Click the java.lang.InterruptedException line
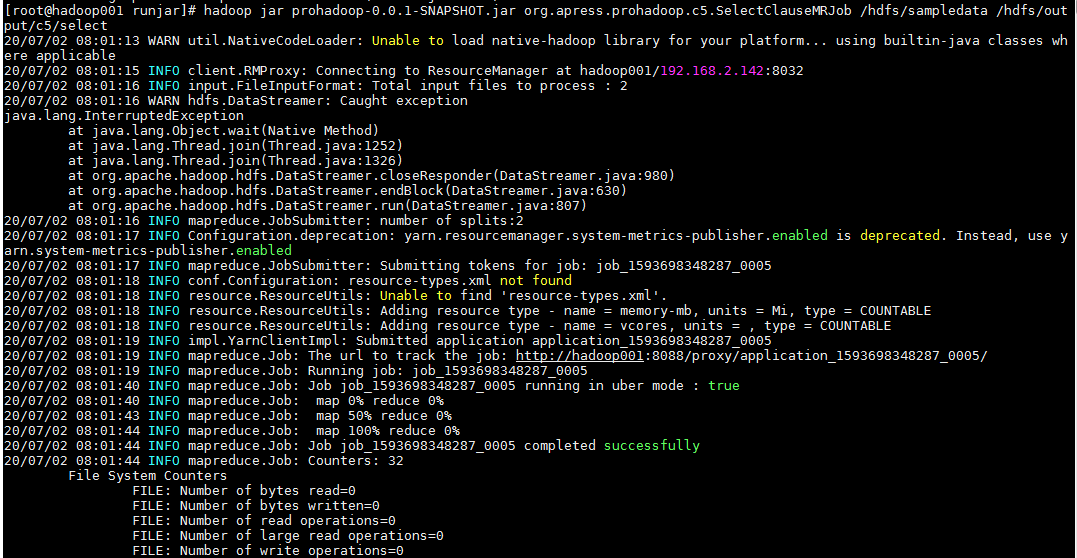This screenshot has height=558, width=1077. tap(124, 115)
